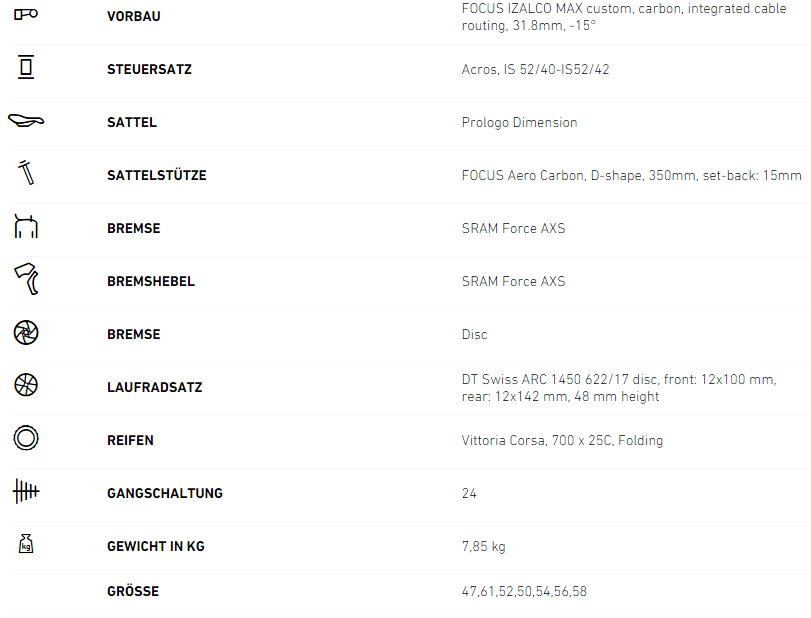Click the Prologo Dimension saddle value
Image resolution: width=811 pixels, height=618 pixels.
point(519,122)
